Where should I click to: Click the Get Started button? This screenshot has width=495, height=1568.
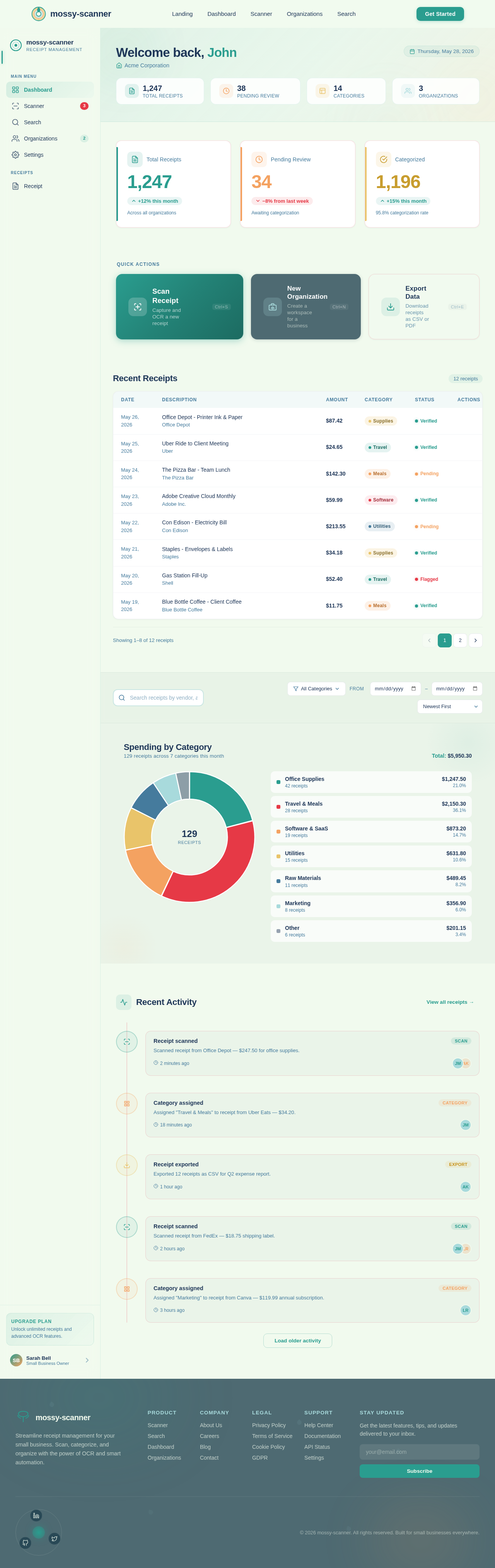coord(440,14)
